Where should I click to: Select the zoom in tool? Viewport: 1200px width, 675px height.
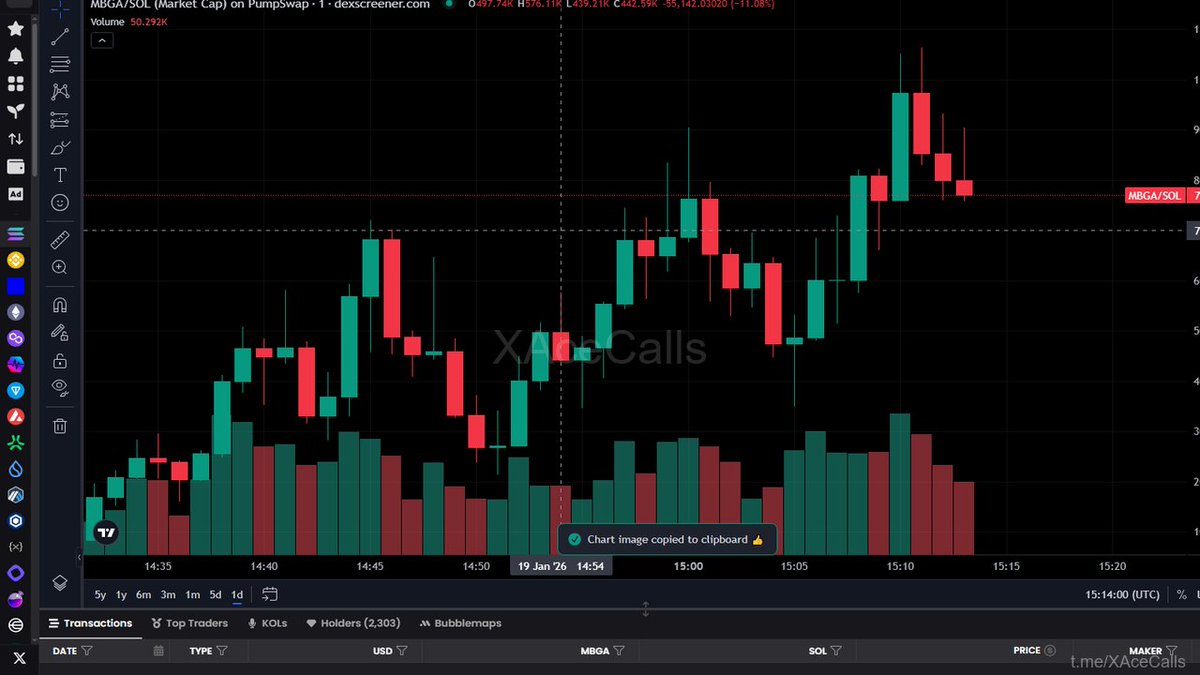click(x=60, y=268)
